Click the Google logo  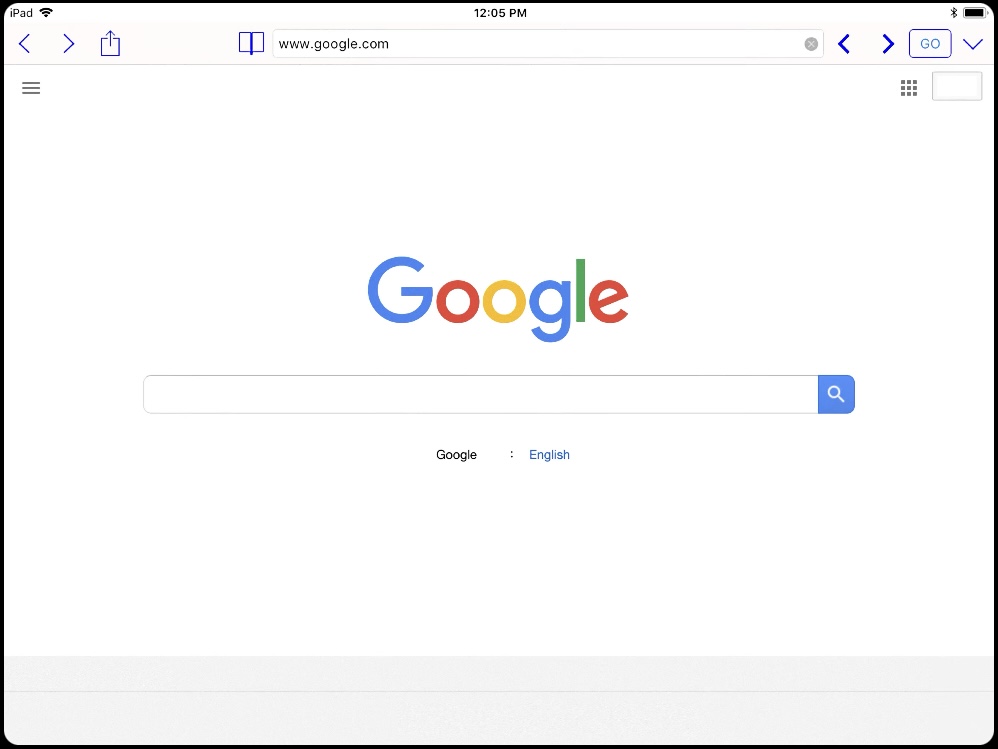(498, 298)
